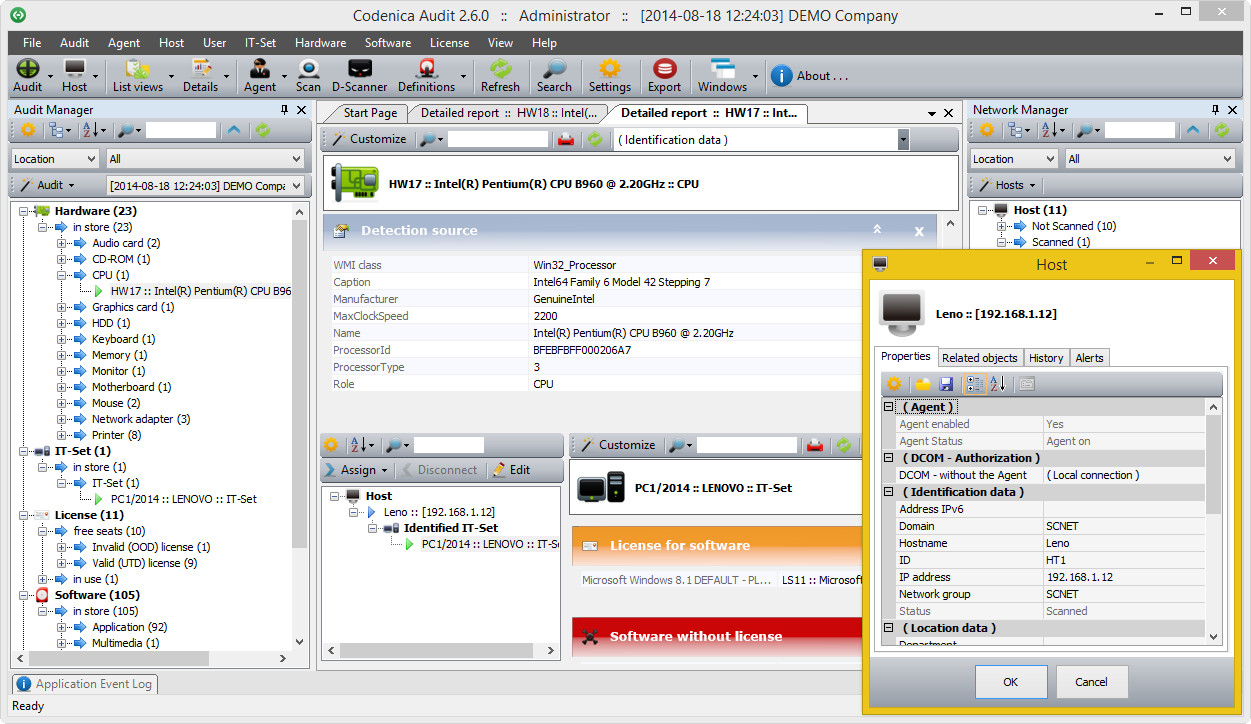Click Network Manager gear icon
Image resolution: width=1251 pixels, height=724 pixels.
(x=987, y=130)
